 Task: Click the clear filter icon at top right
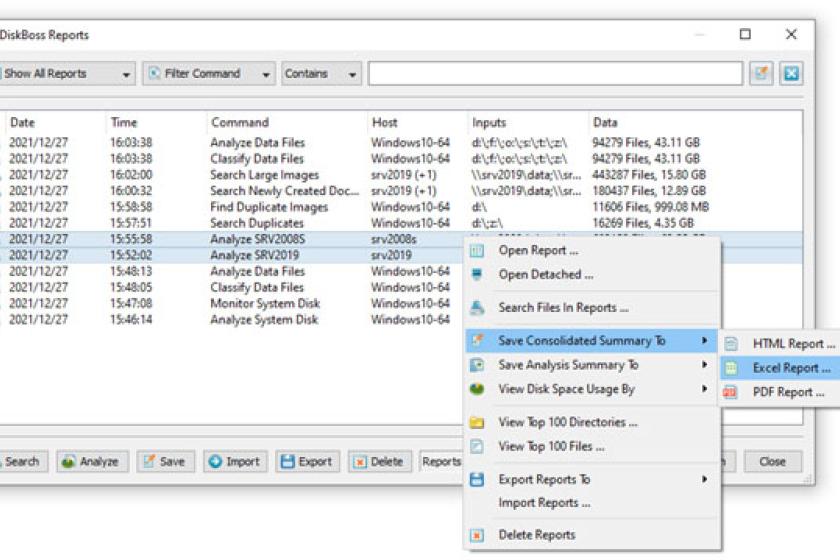coord(791,73)
